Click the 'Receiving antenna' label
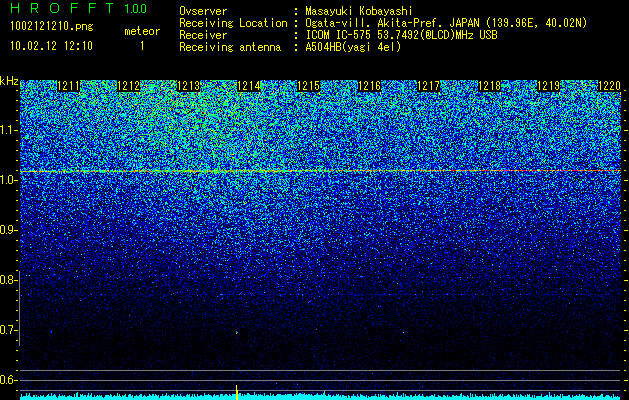 click(230, 47)
